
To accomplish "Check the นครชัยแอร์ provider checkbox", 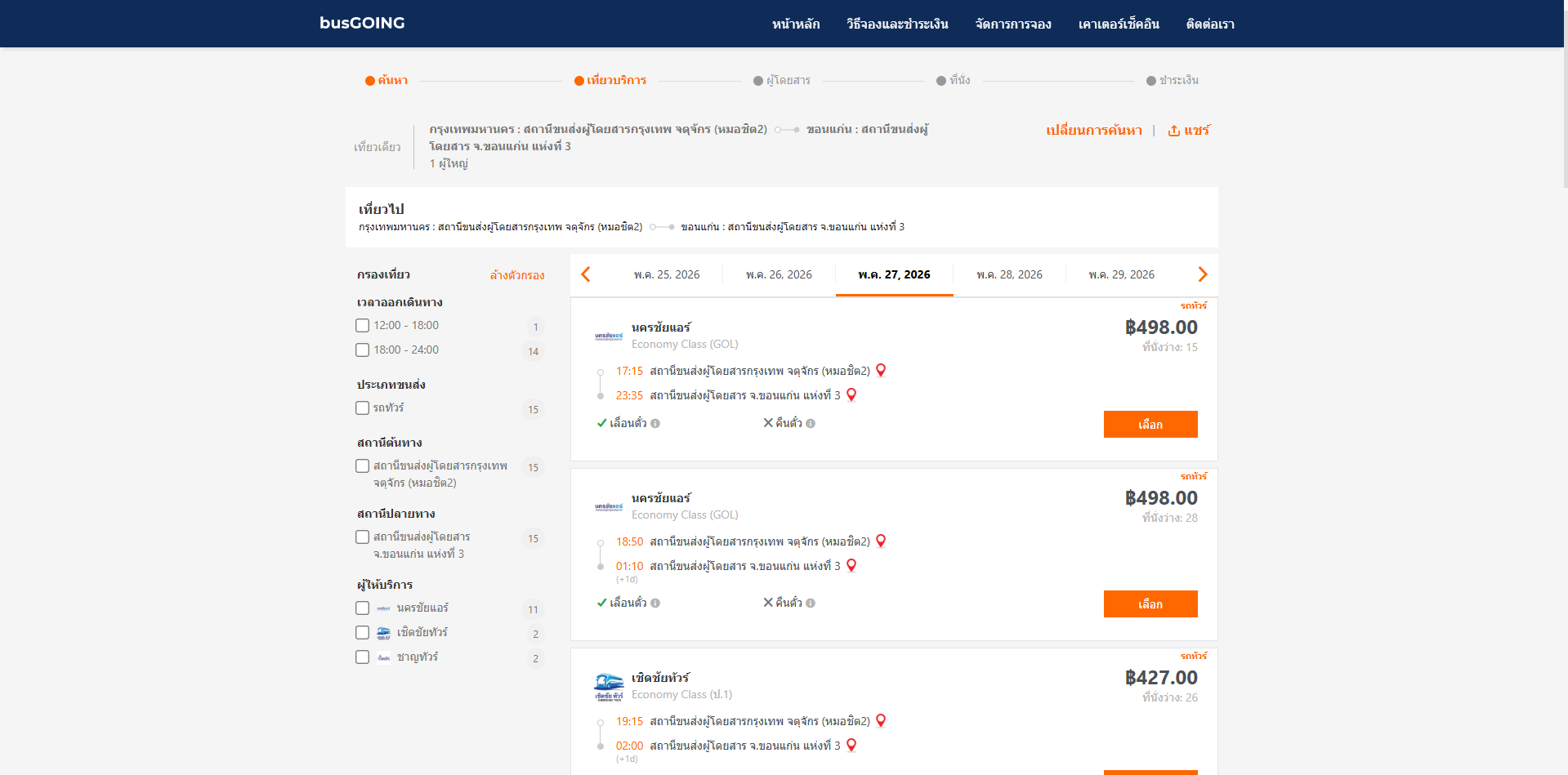I will [x=363, y=608].
